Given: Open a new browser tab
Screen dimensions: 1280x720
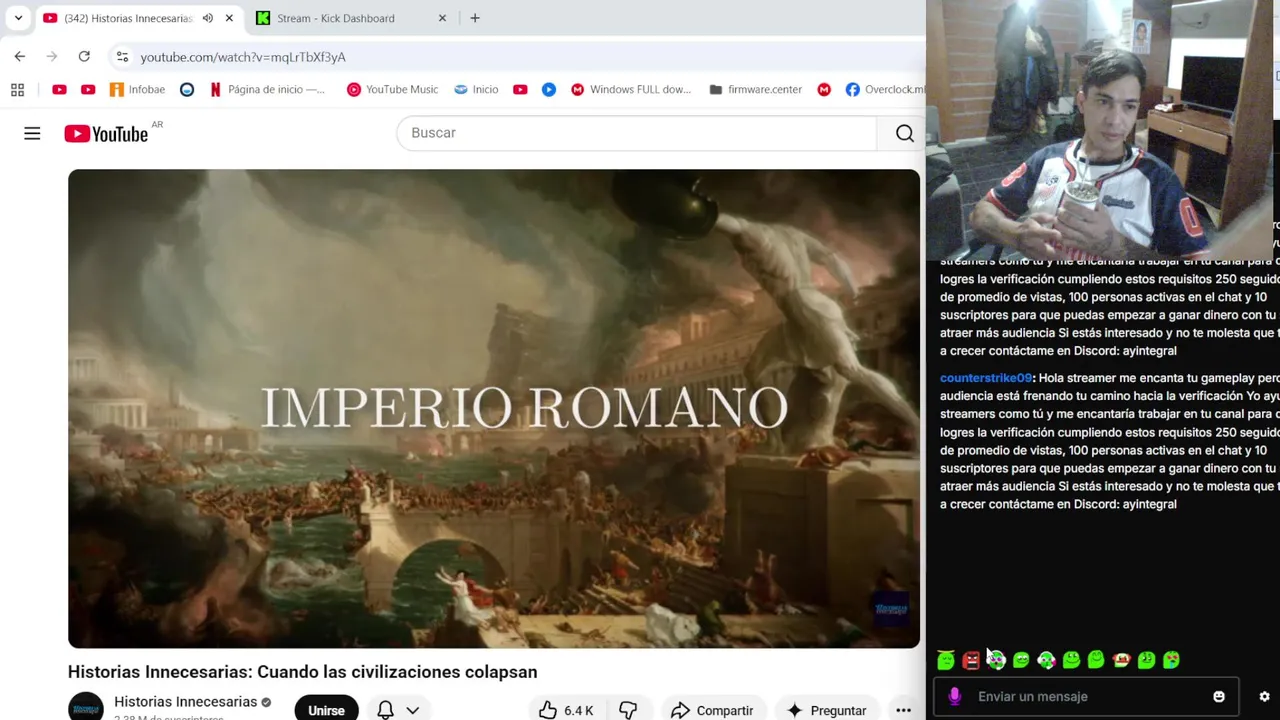Looking at the screenshot, I should tap(475, 18).
